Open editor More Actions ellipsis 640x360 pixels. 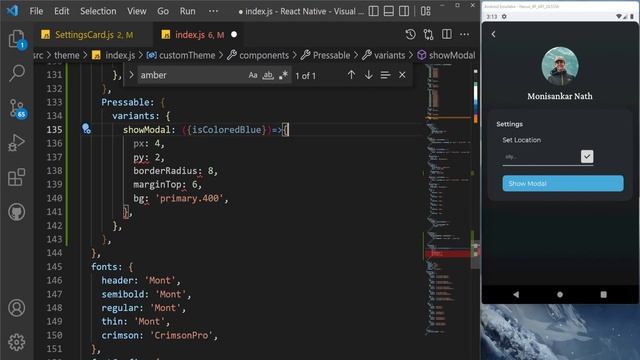pyautogui.click(x=464, y=35)
